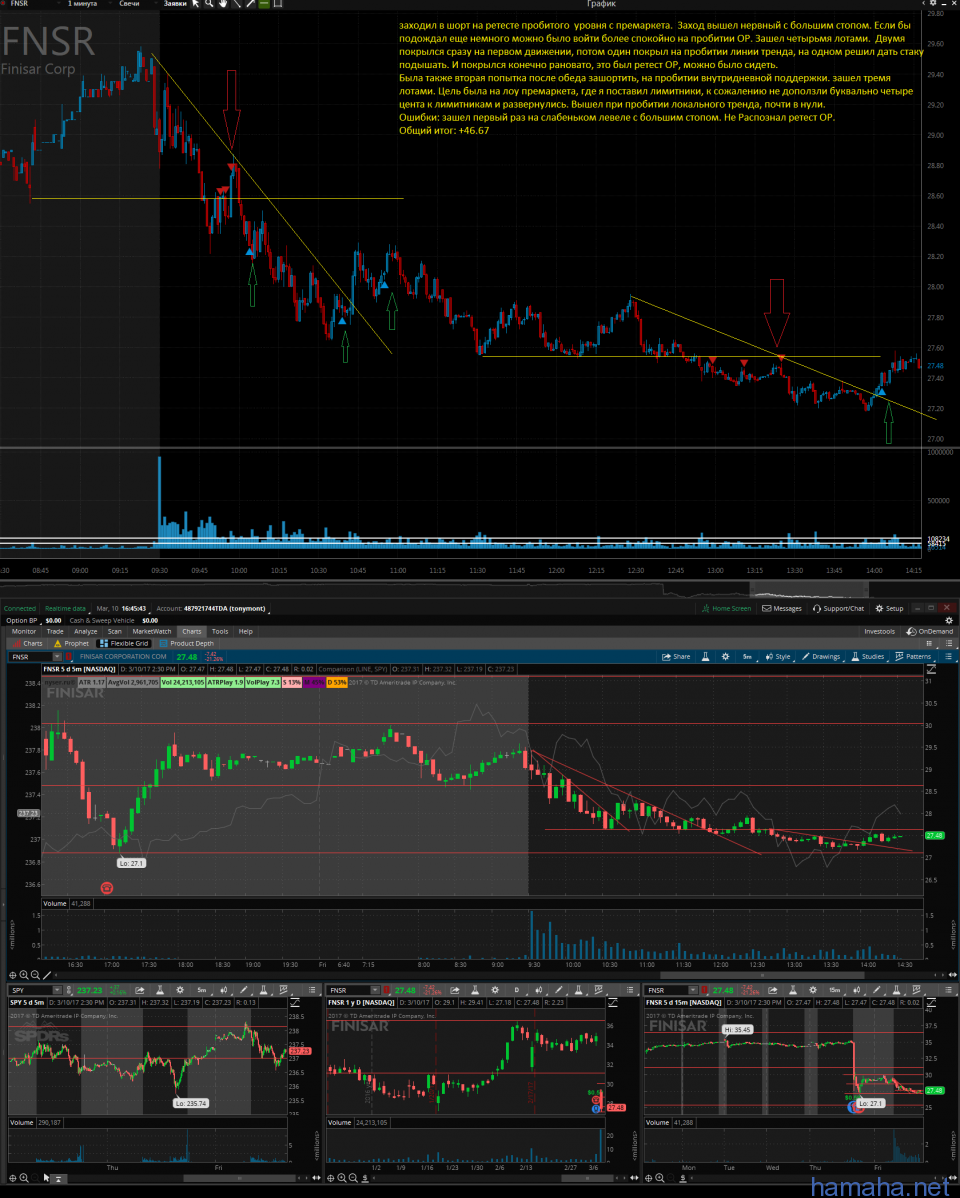960x1198 pixels.
Task: Open the Patterns menu on main chart
Action: (x=913, y=657)
